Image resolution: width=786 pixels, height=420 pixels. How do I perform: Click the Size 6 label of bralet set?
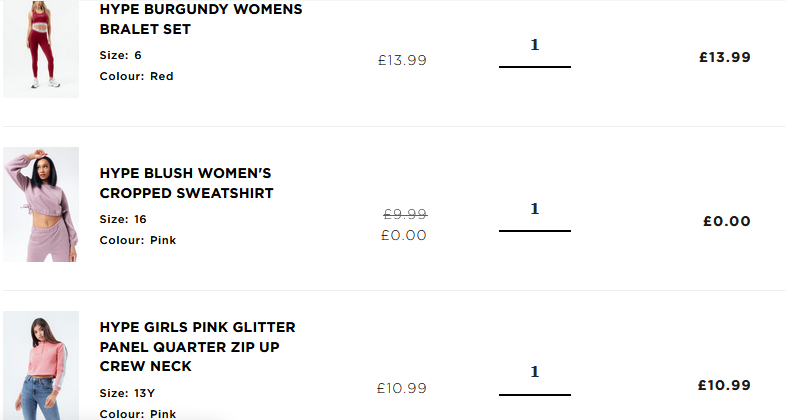coord(120,55)
